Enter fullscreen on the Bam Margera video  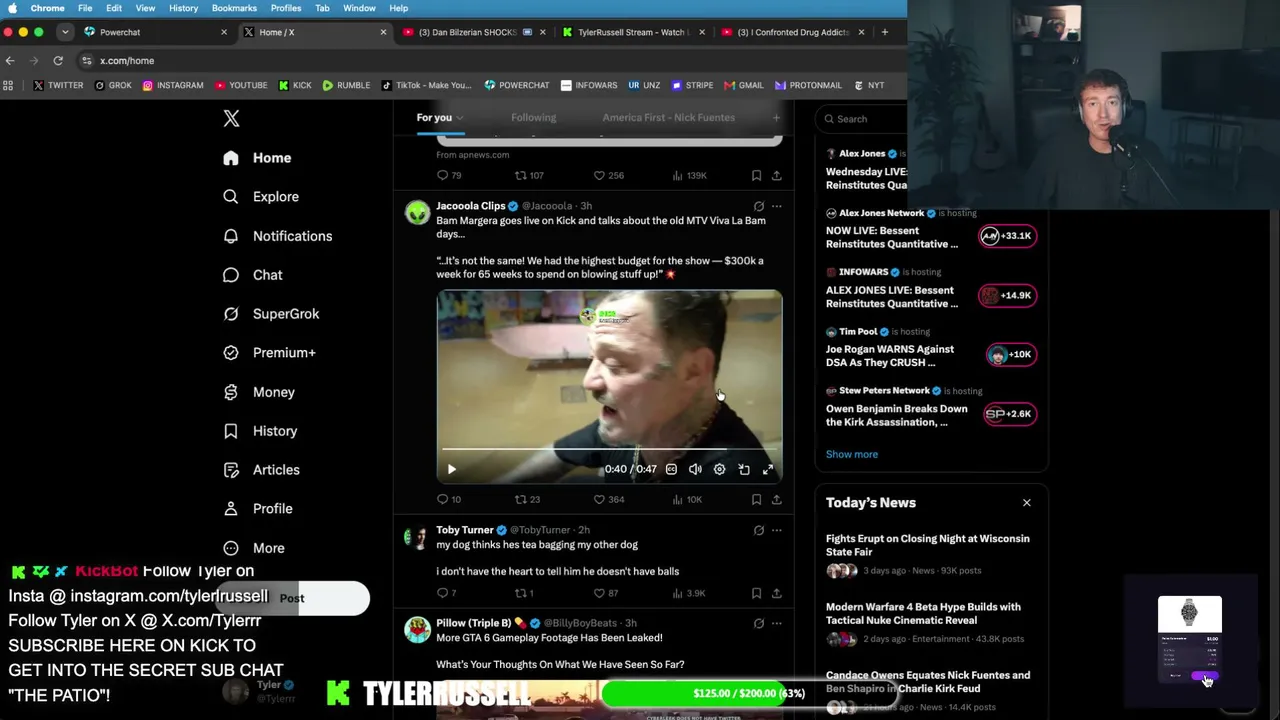tap(768, 469)
